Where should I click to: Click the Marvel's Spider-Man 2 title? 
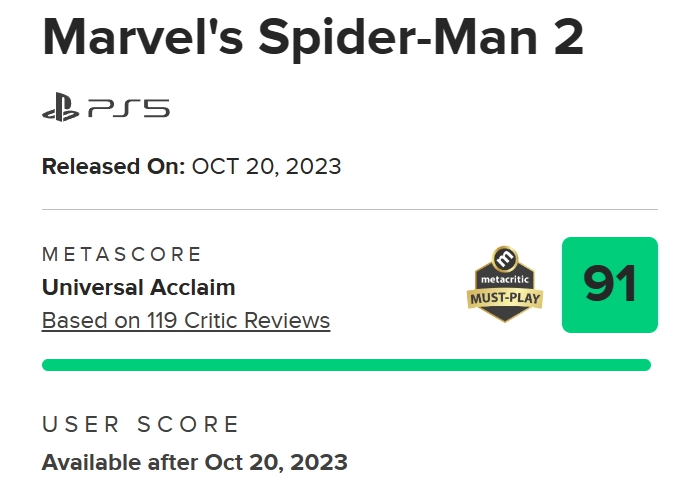tap(313, 38)
